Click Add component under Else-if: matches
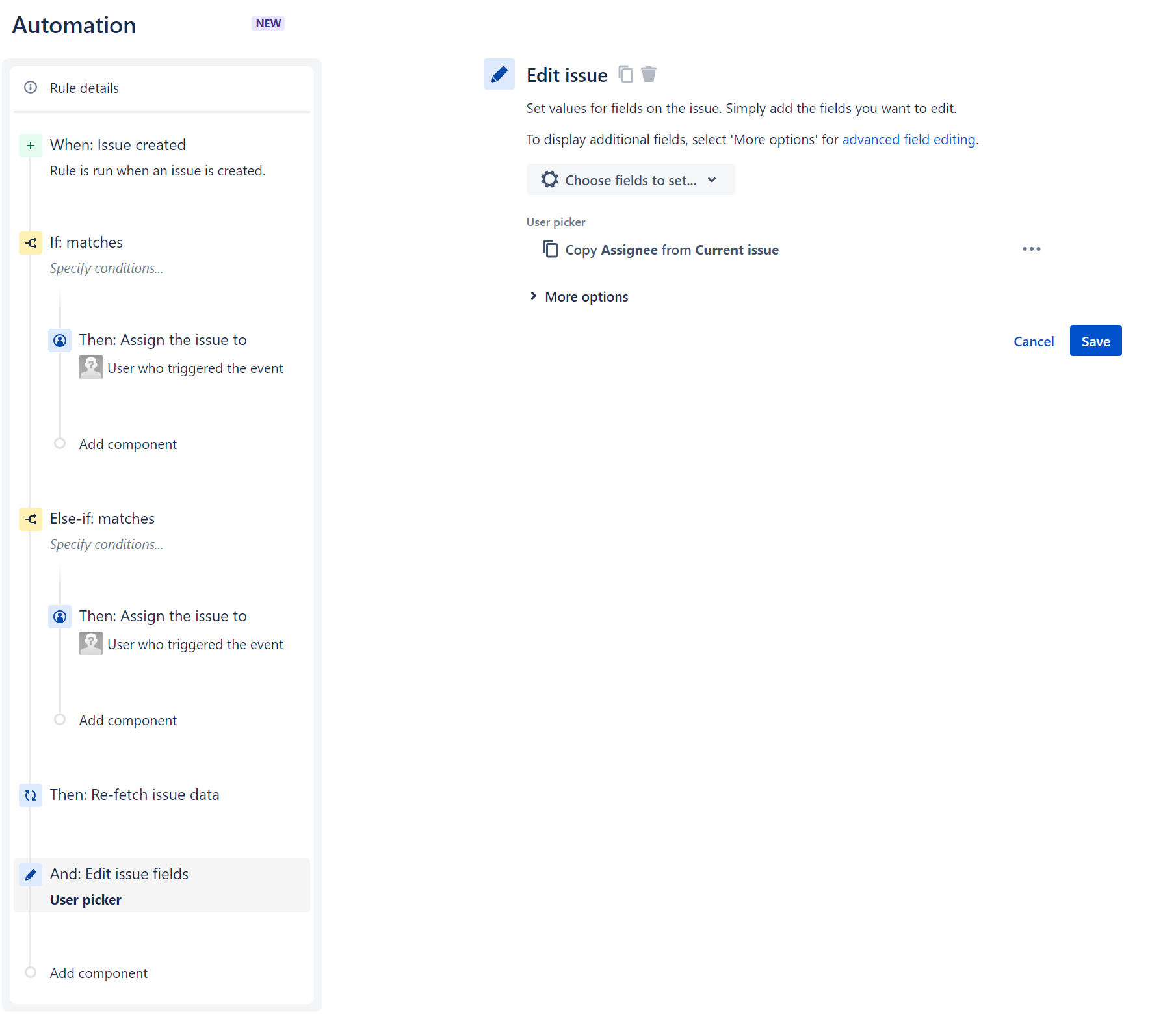The height and width of the screenshot is (1030, 1176). [128, 721]
